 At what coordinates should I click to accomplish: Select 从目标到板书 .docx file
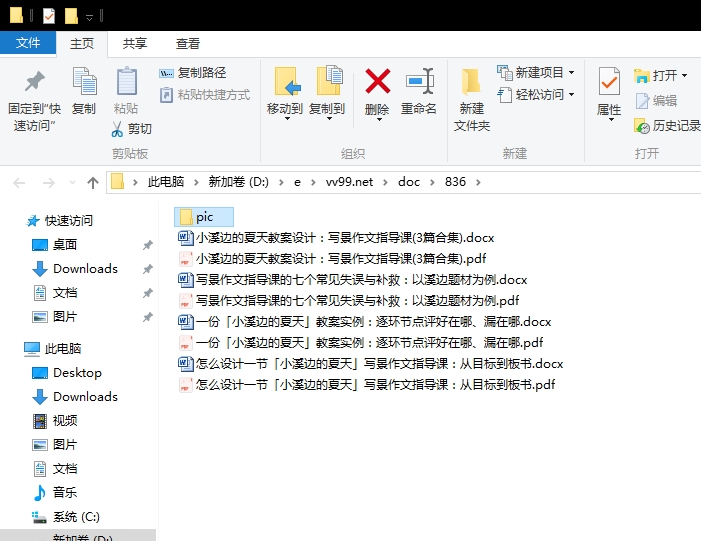[x=371, y=363]
